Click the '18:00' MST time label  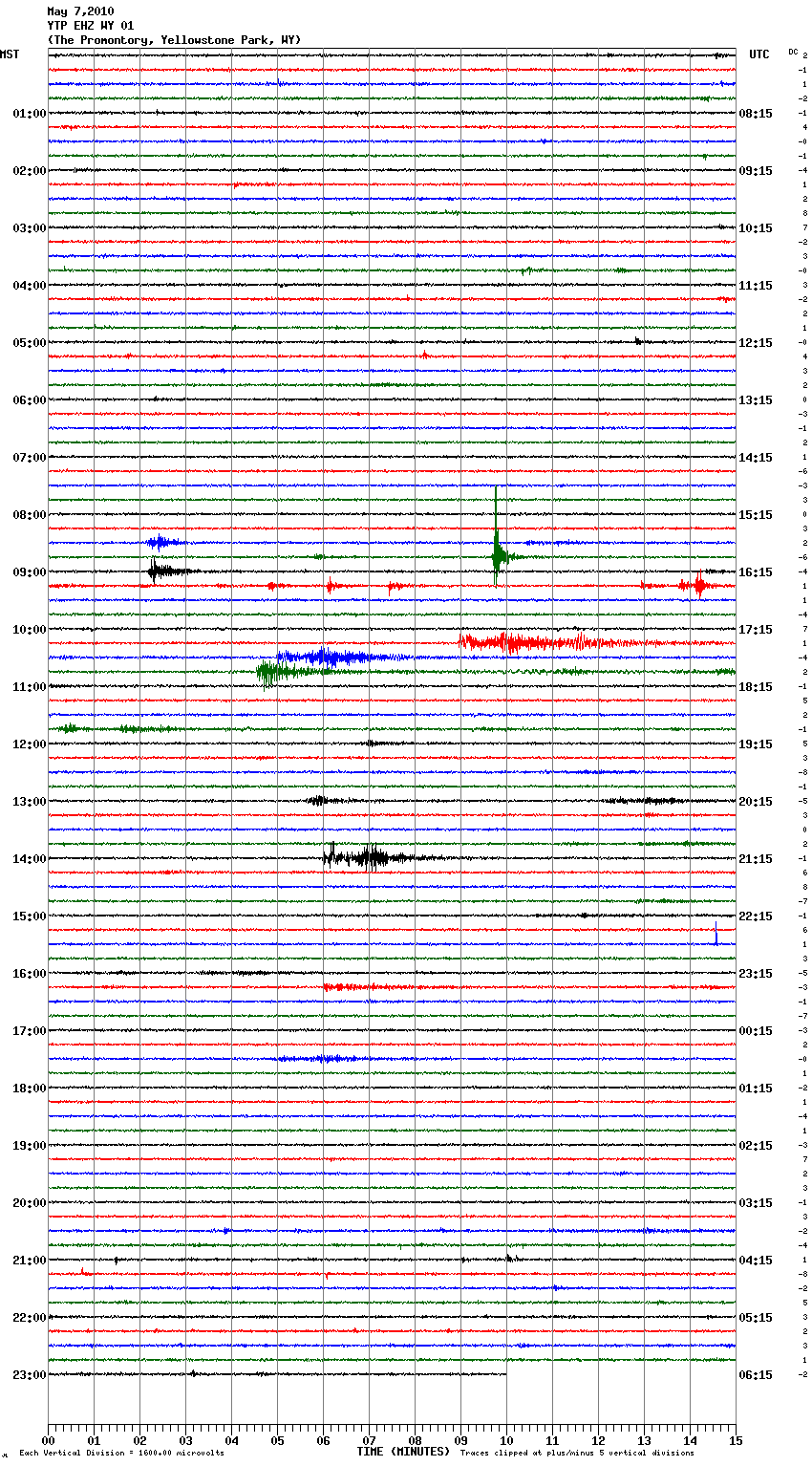30,1089
